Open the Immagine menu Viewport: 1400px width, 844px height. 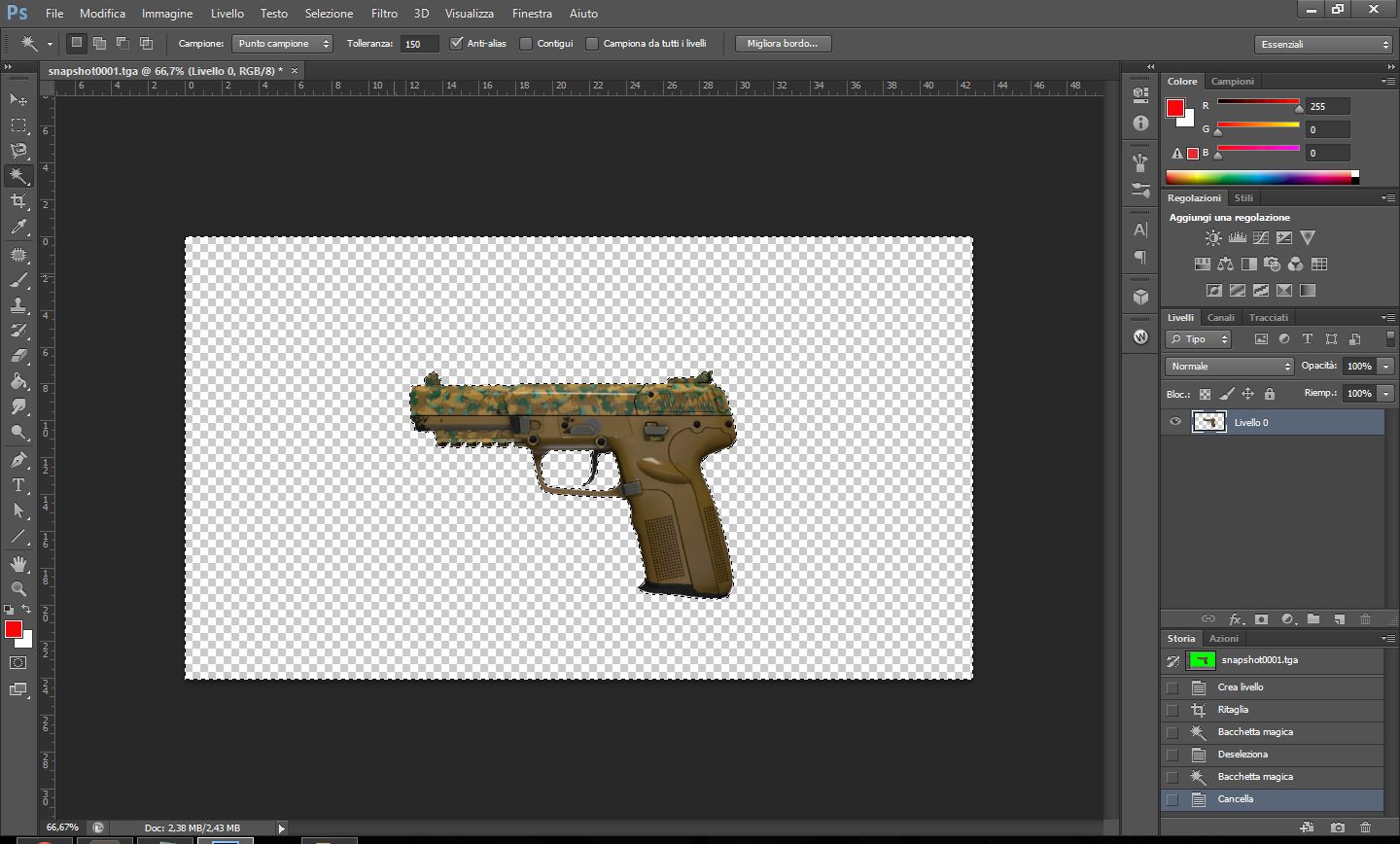click(167, 14)
